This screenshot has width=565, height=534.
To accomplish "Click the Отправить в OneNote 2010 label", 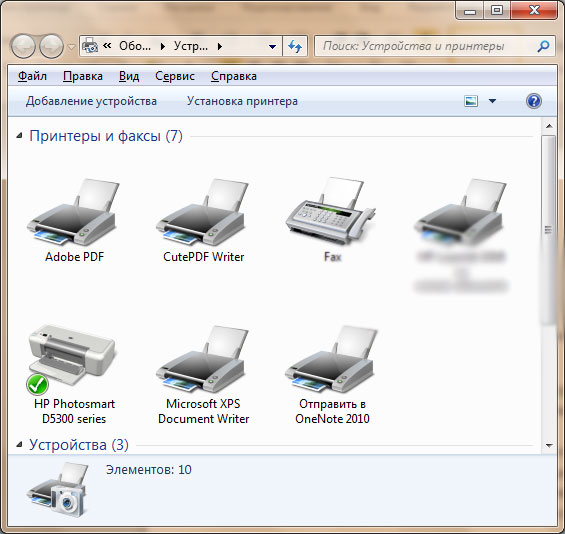I will (x=332, y=411).
